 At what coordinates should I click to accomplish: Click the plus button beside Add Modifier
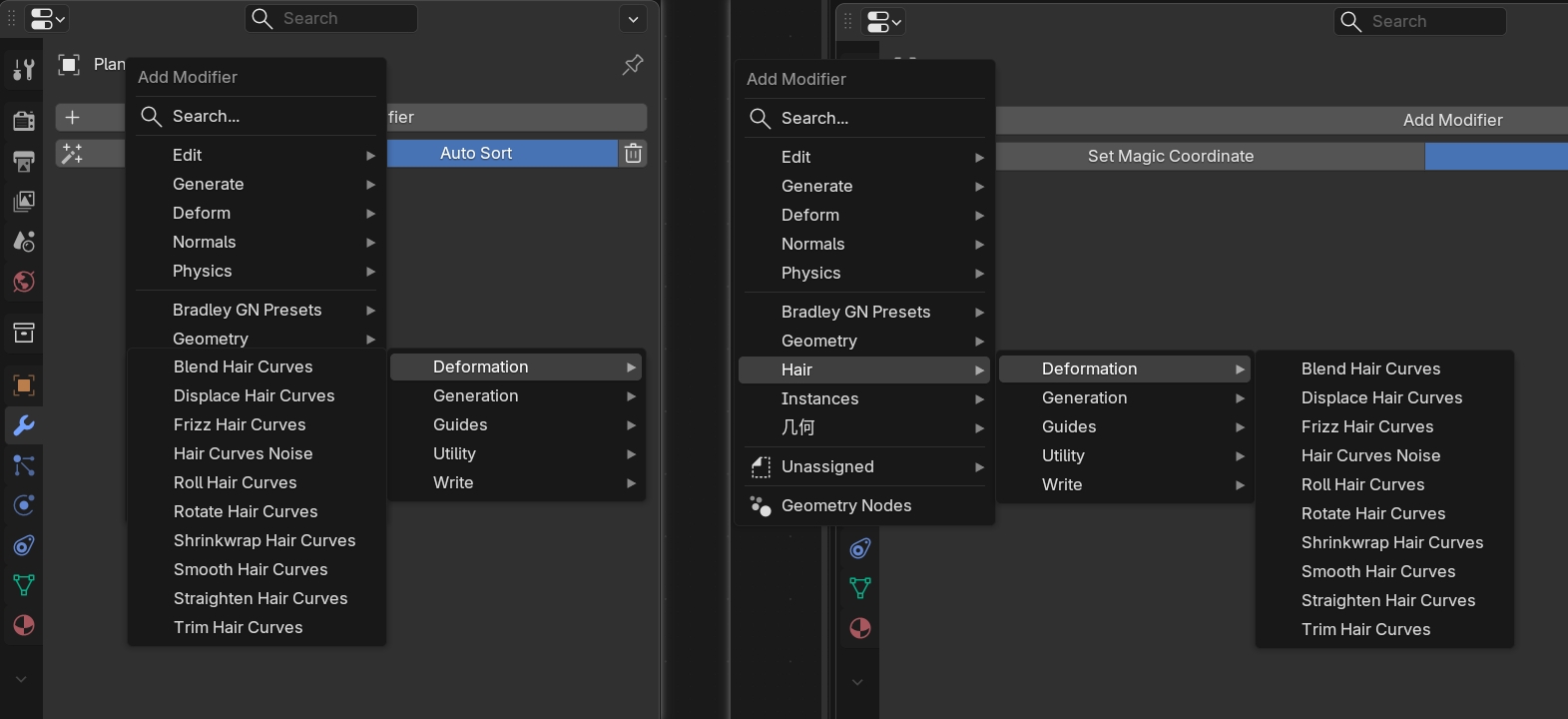coord(72,117)
